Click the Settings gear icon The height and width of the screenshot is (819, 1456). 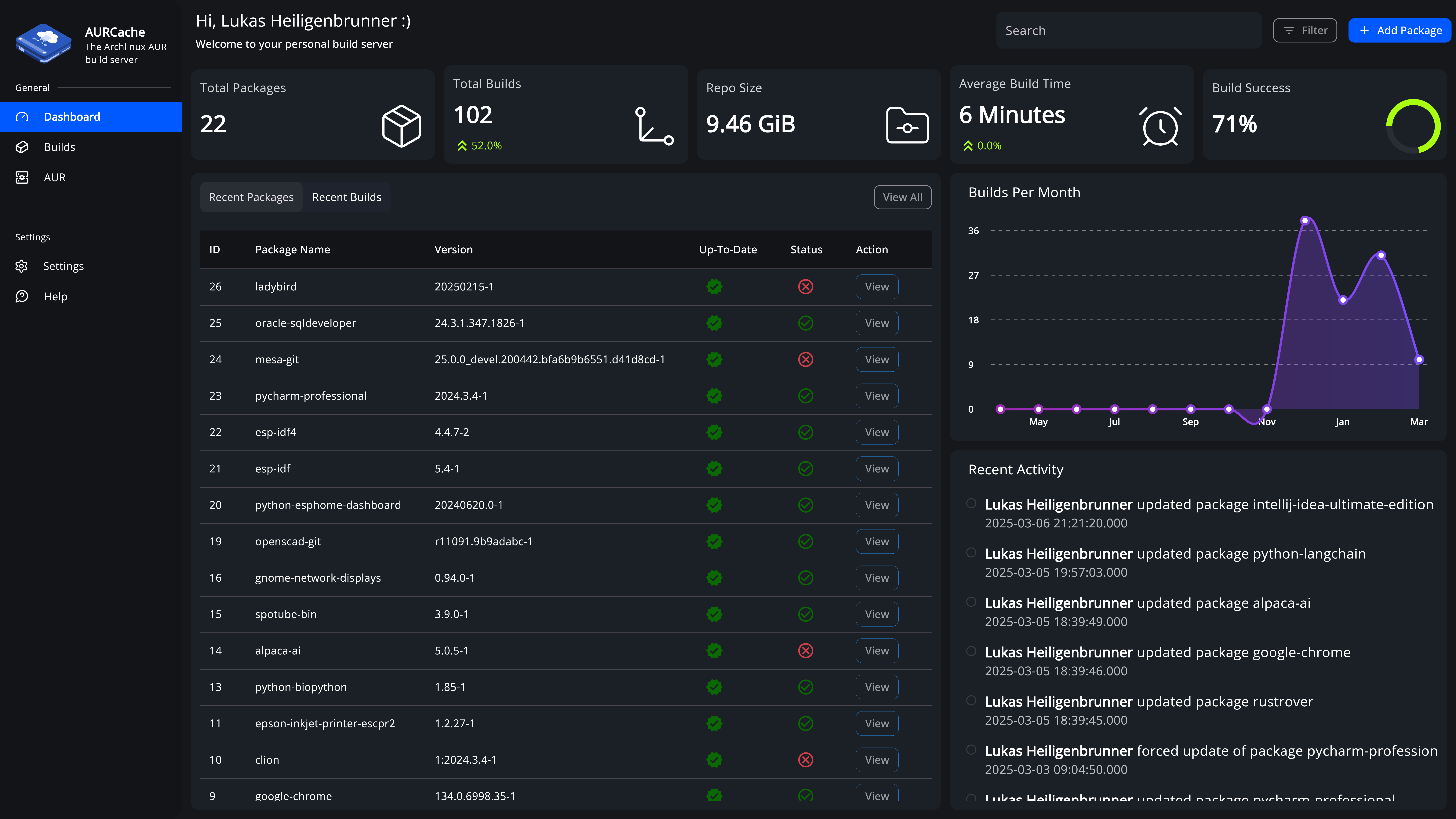click(x=21, y=266)
